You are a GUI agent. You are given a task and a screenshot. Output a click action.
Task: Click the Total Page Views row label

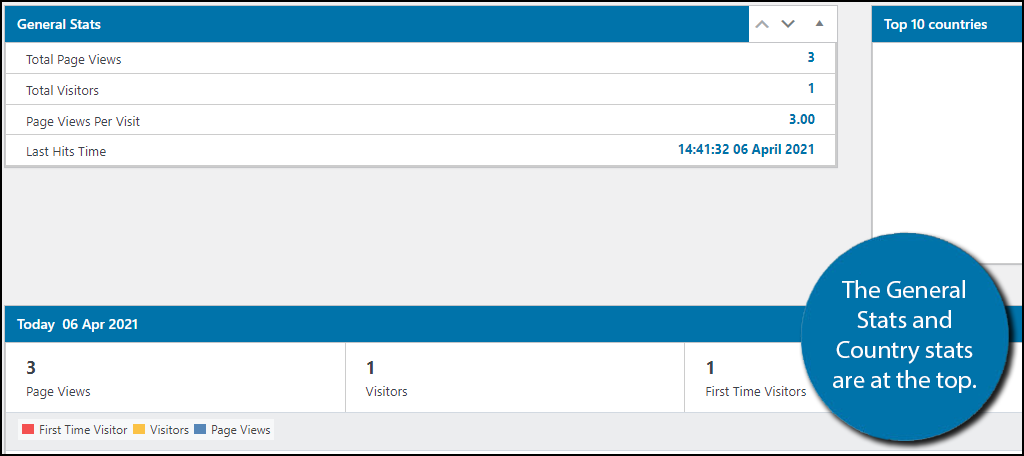coord(73,60)
